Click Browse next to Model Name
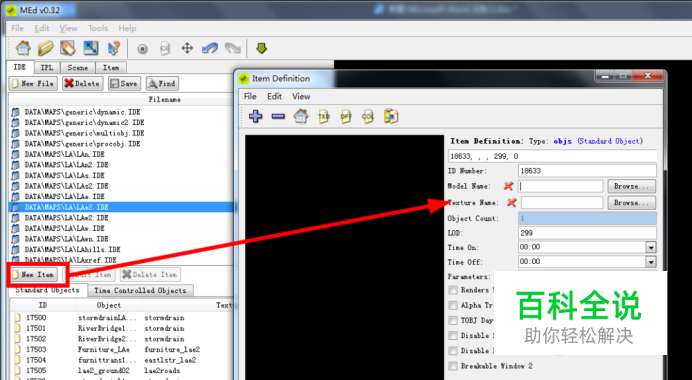This screenshot has width=692, height=380. (x=632, y=186)
